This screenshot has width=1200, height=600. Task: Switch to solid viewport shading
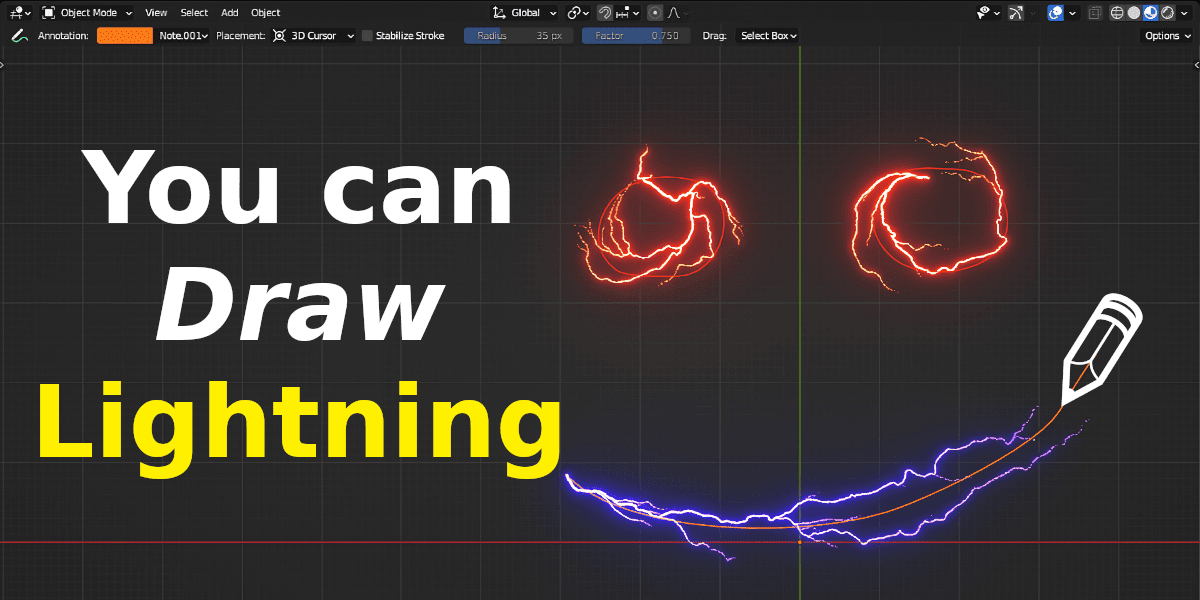(1134, 13)
